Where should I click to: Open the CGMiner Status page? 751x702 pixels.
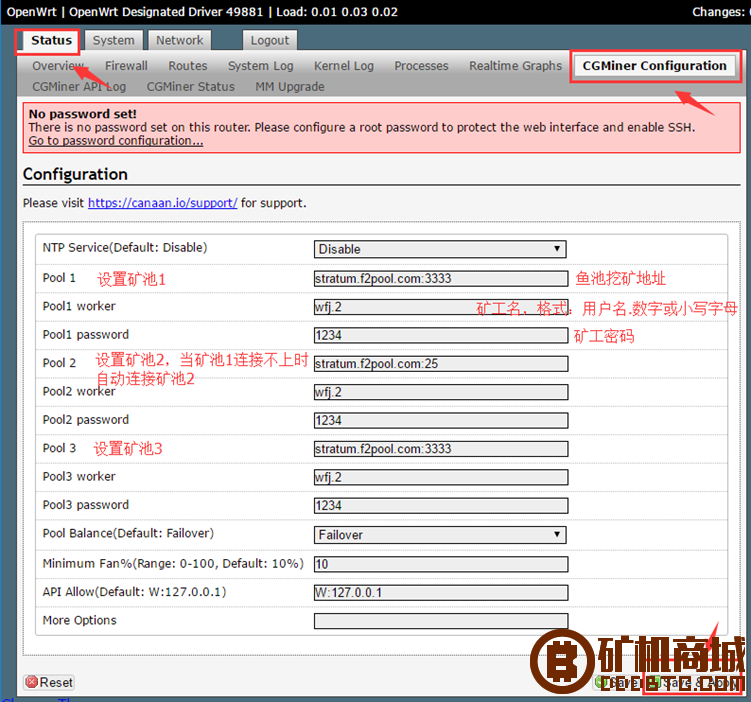191,87
